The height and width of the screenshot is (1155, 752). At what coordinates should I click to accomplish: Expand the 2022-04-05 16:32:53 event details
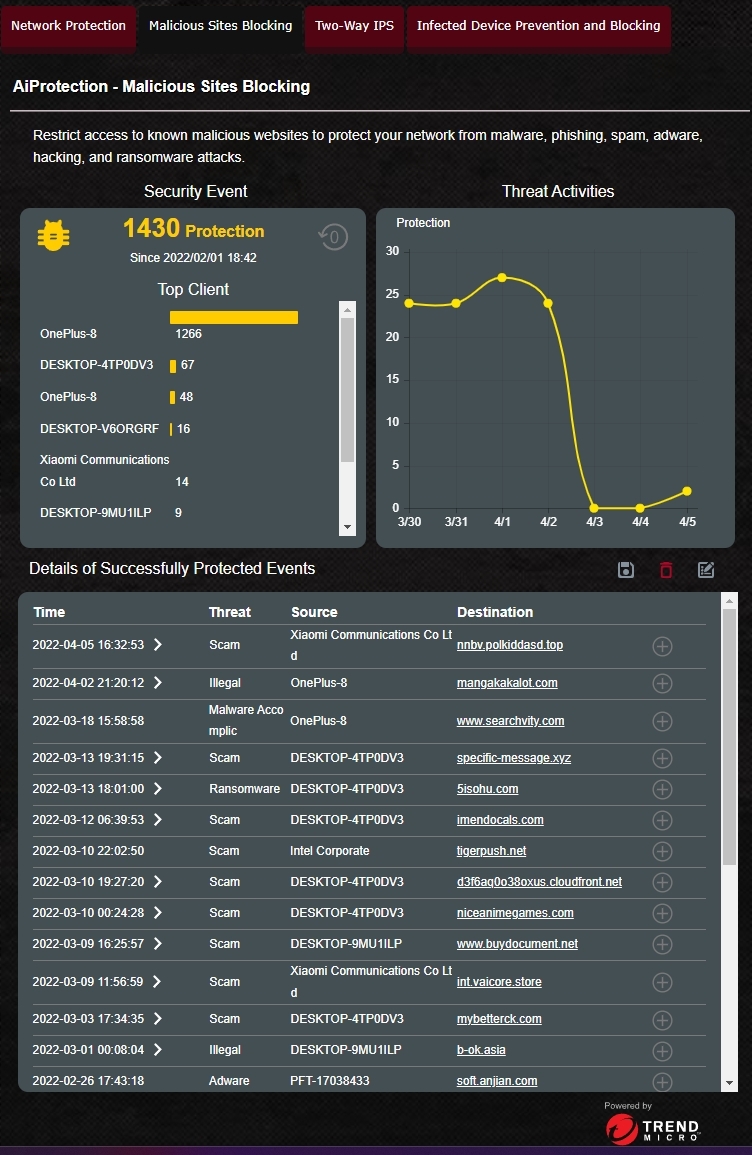tap(158, 645)
